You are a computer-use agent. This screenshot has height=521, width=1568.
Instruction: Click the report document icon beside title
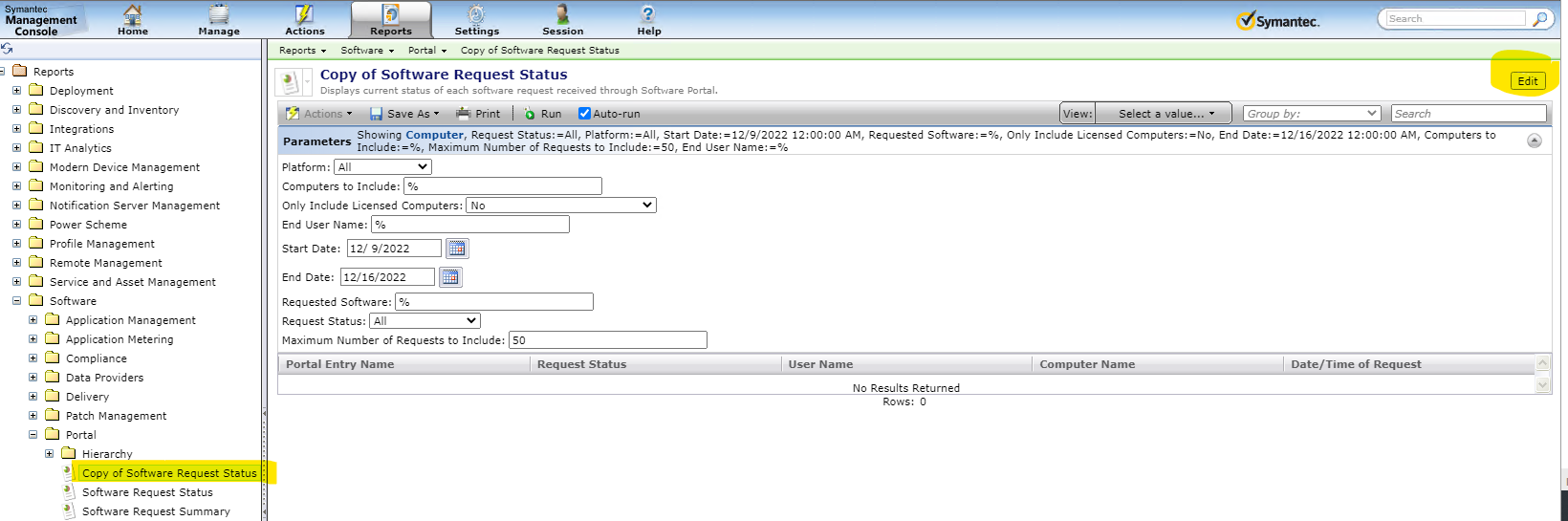point(289,82)
